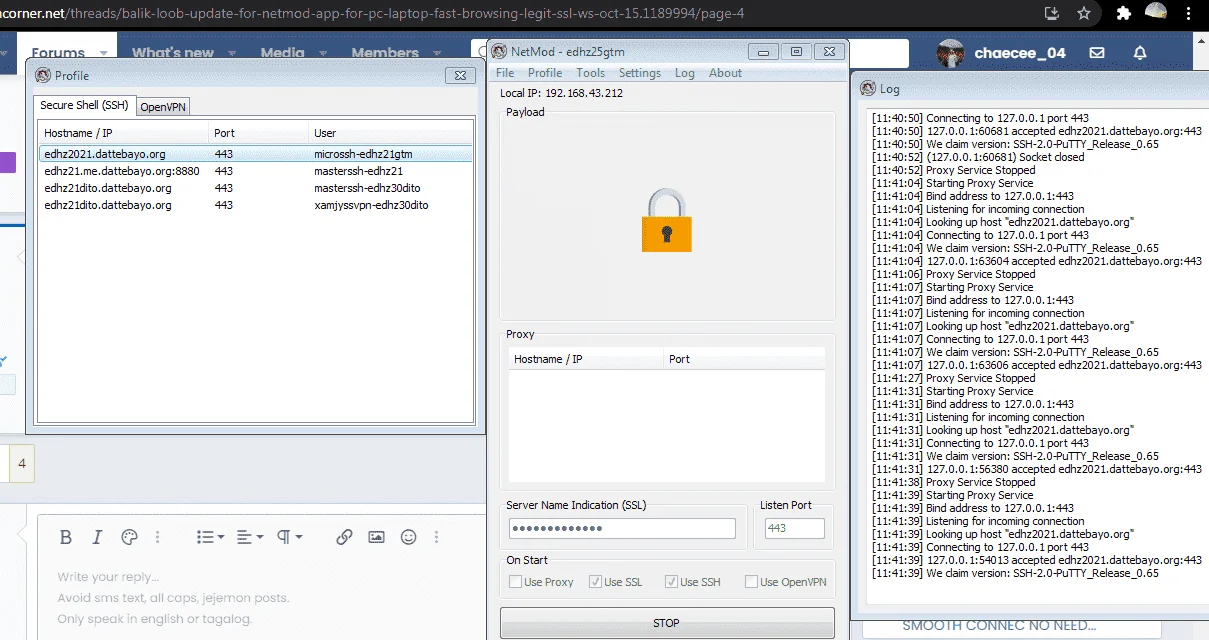Open NetMod Tools menu

point(590,73)
